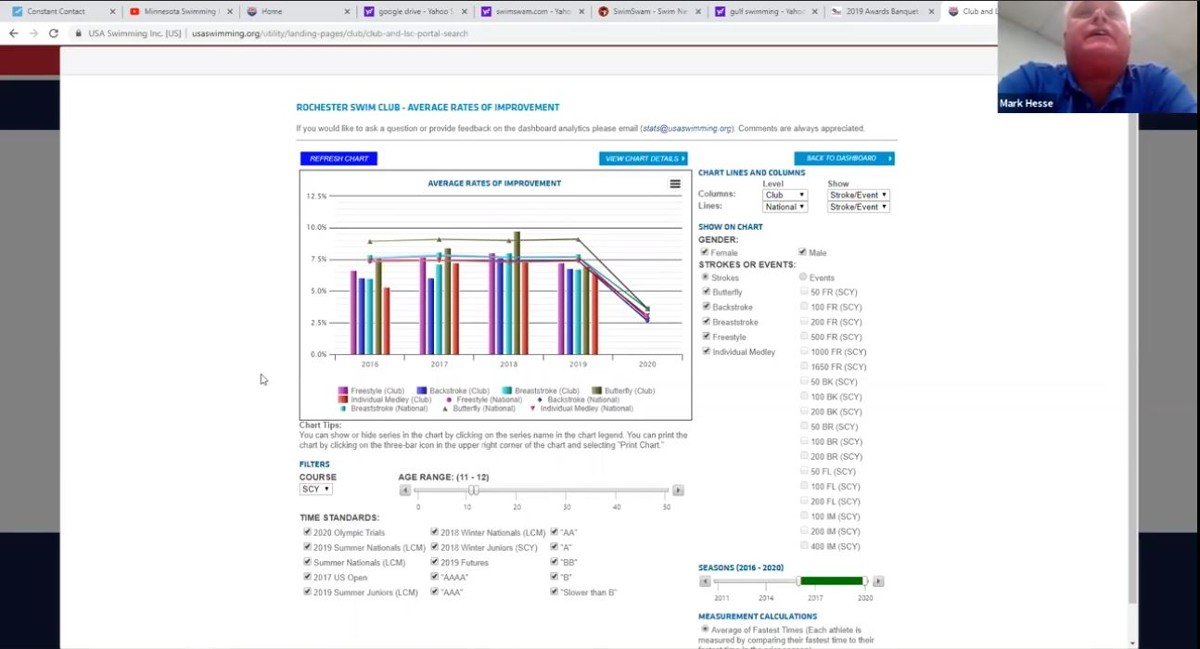The image size is (1200, 649).
Task: Click the age range slider handle
Action: (x=474, y=490)
